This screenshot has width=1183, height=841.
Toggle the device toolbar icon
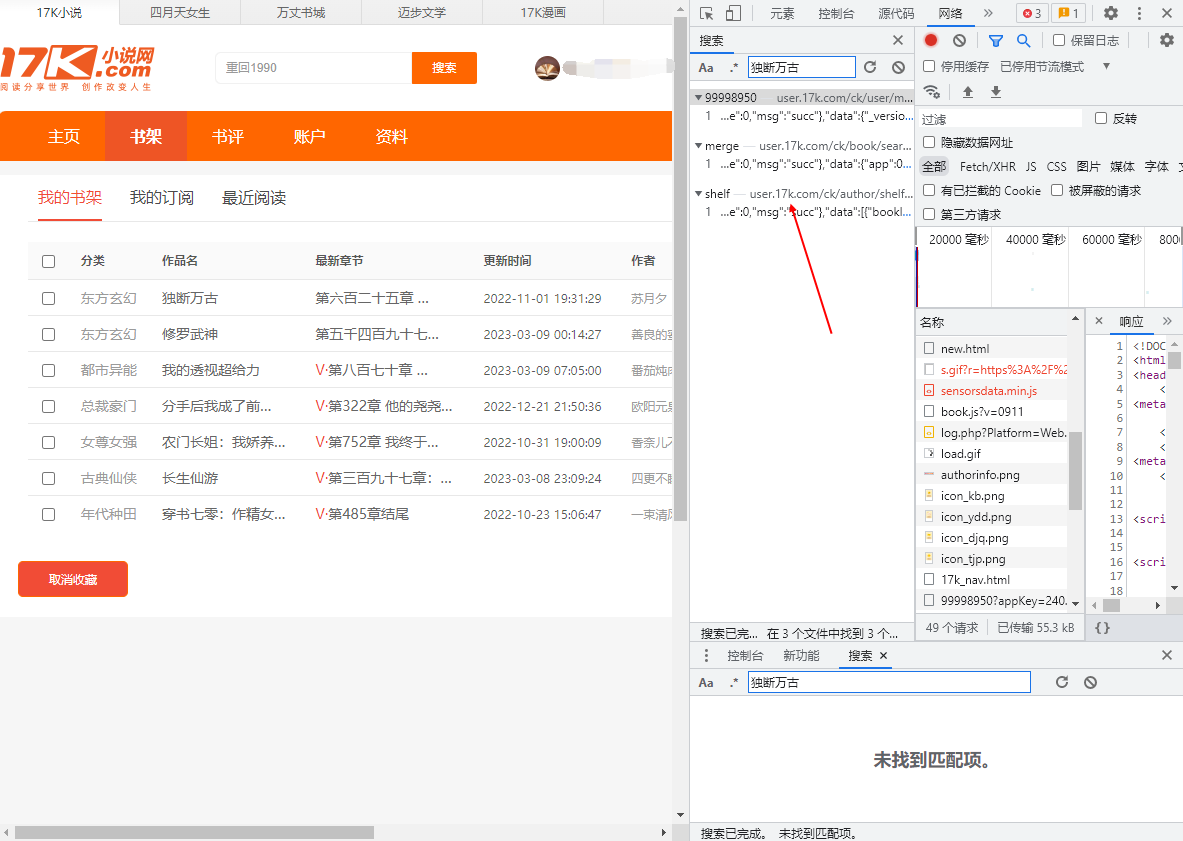[x=733, y=13]
